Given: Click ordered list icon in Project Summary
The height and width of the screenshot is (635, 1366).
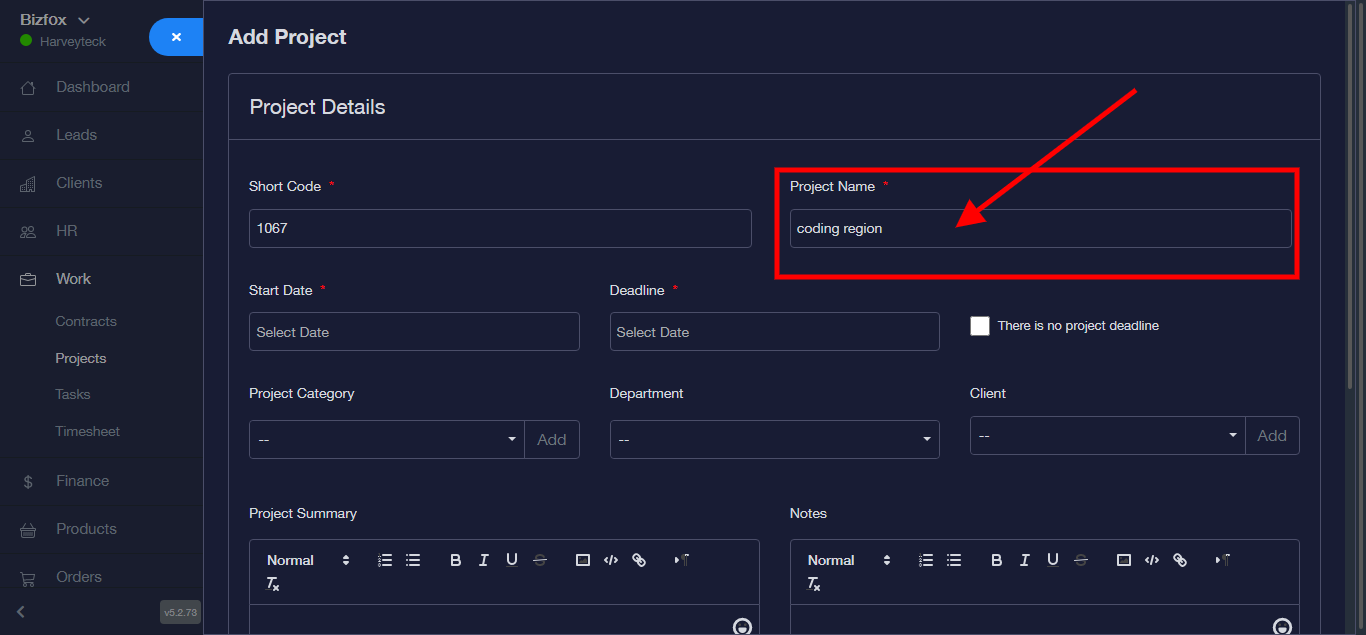Looking at the screenshot, I should pos(385,560).
